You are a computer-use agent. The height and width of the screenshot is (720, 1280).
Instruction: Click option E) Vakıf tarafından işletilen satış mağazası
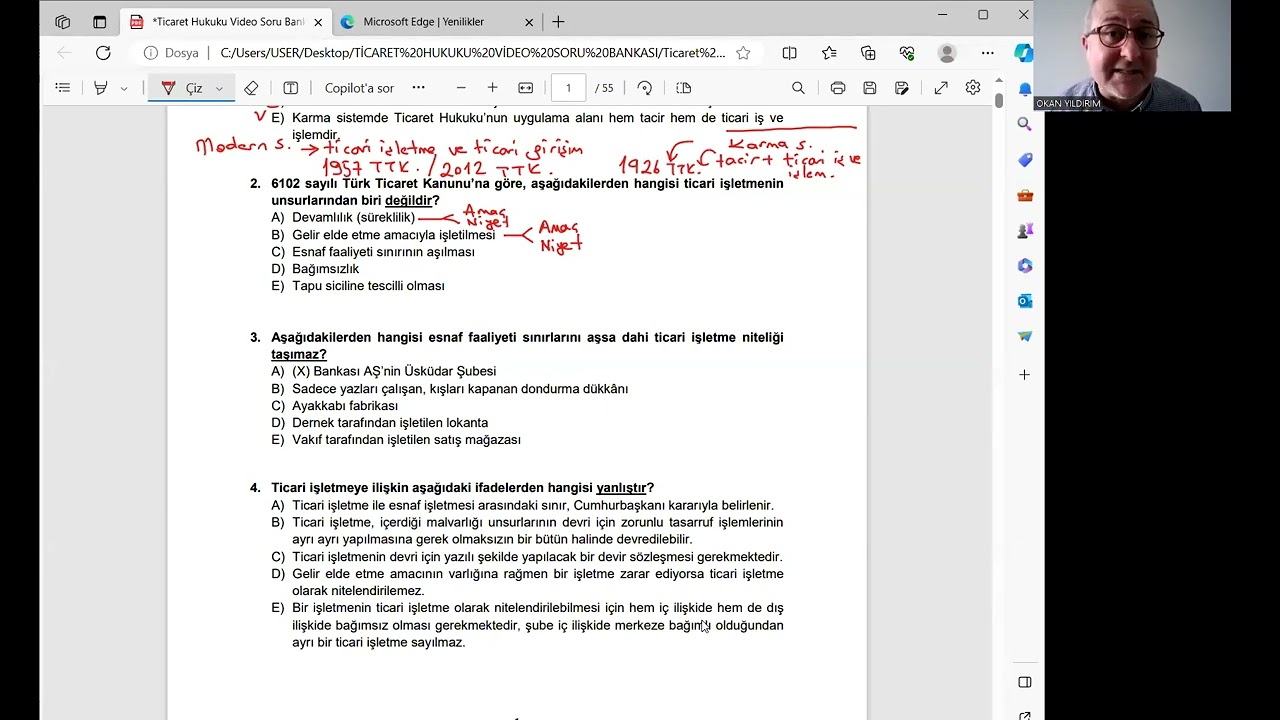point(396,440)
